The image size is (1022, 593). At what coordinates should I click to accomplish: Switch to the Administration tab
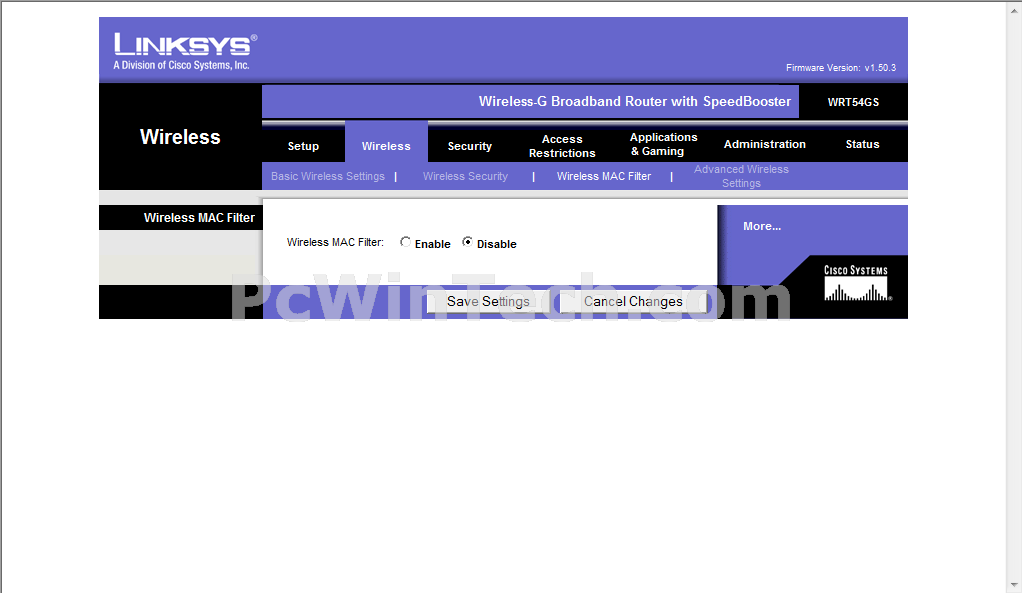pos(765,144)
